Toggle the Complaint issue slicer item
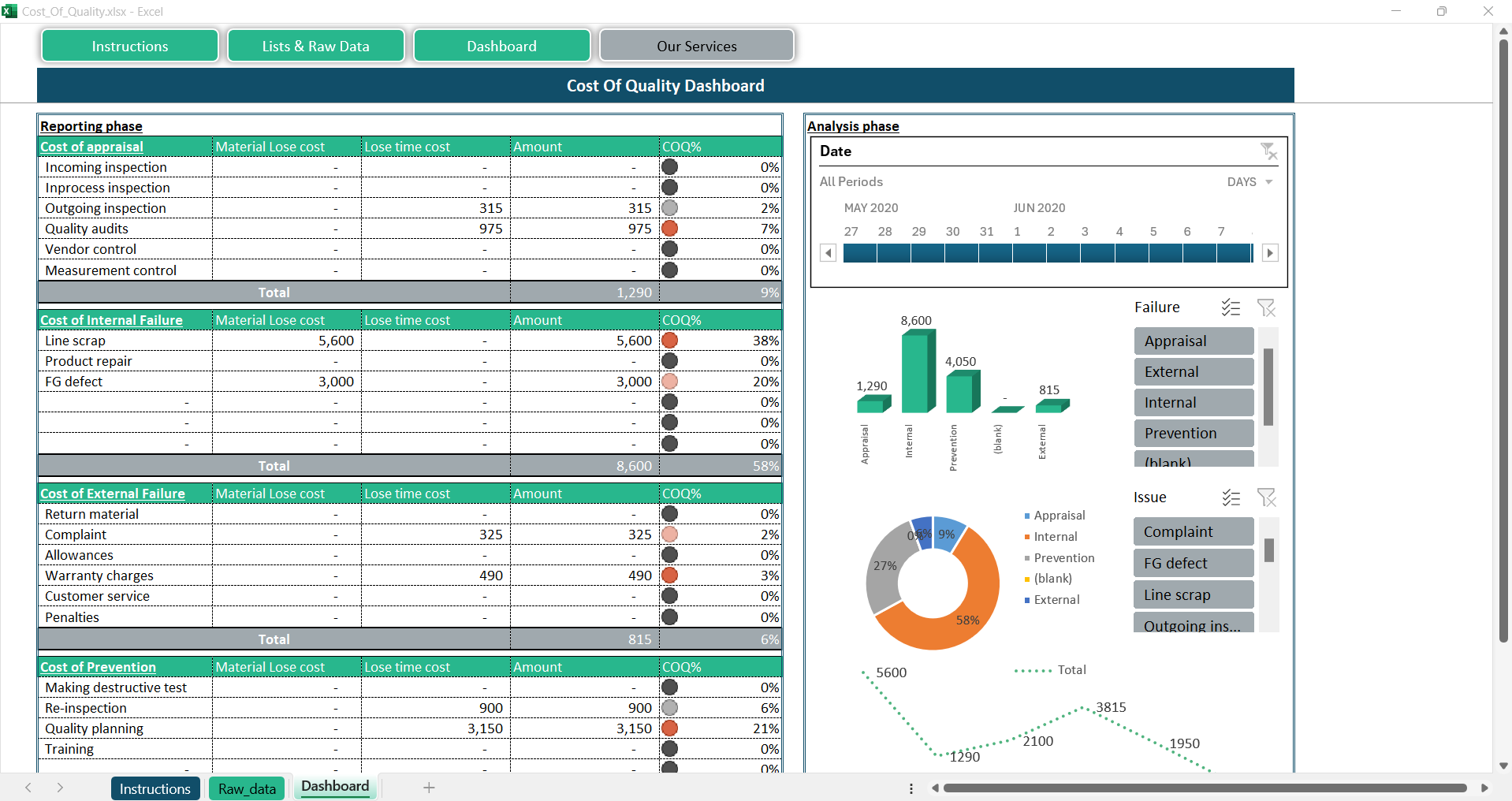Viewport: 1512px width, 801px height. click(1194, 532)
